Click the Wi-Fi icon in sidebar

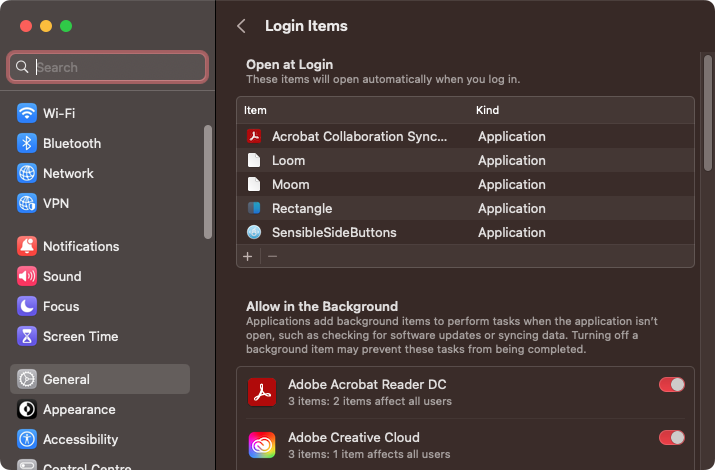pyautogui.click(x=27, y=113)
